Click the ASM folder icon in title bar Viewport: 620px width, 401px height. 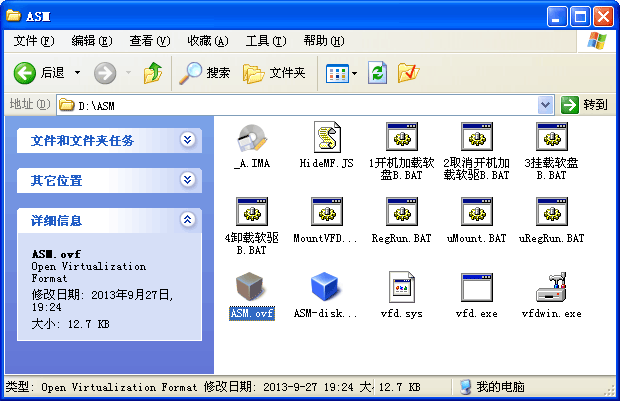tap(13, 16)
